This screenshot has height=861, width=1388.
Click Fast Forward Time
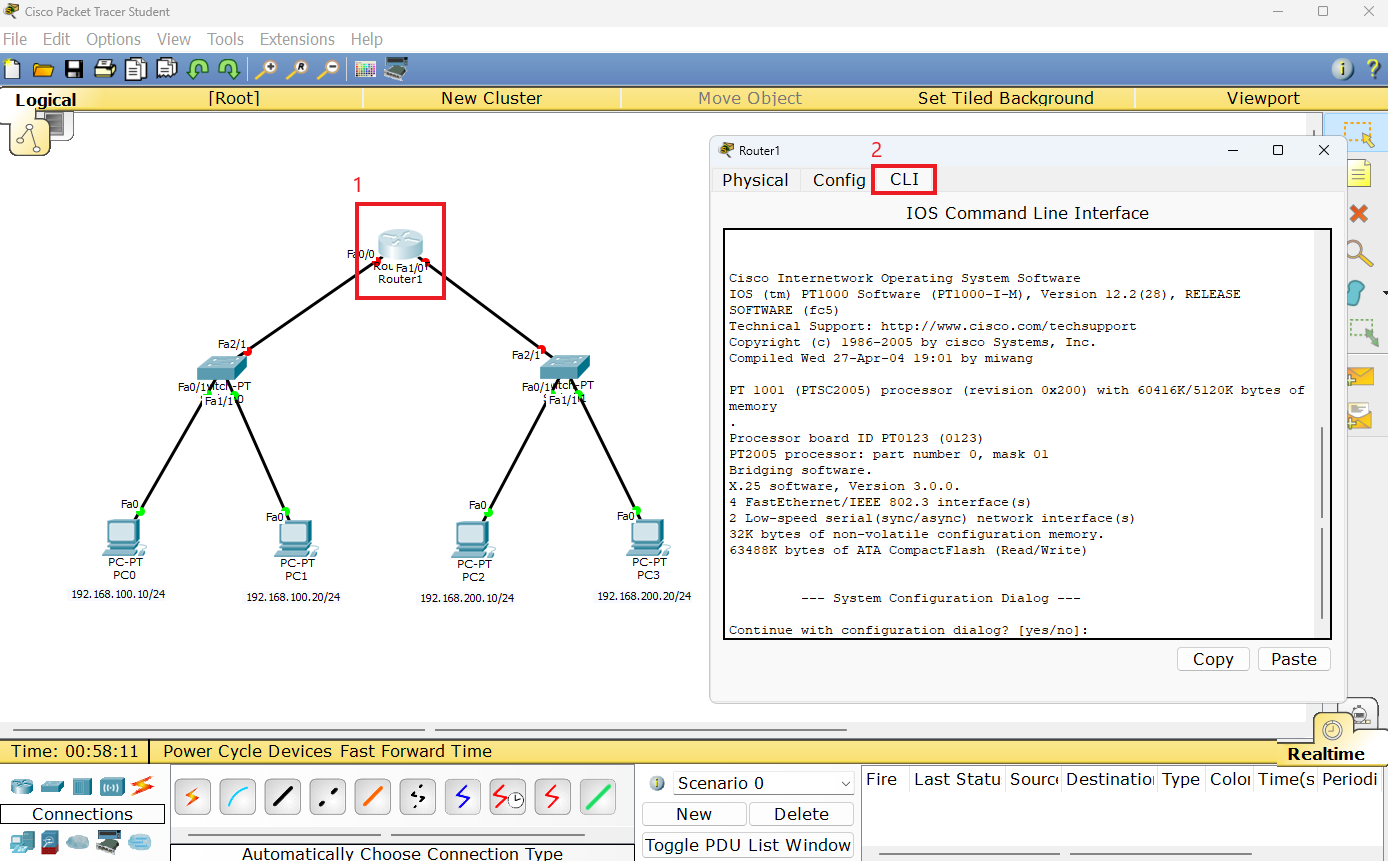tap(416, 751)
